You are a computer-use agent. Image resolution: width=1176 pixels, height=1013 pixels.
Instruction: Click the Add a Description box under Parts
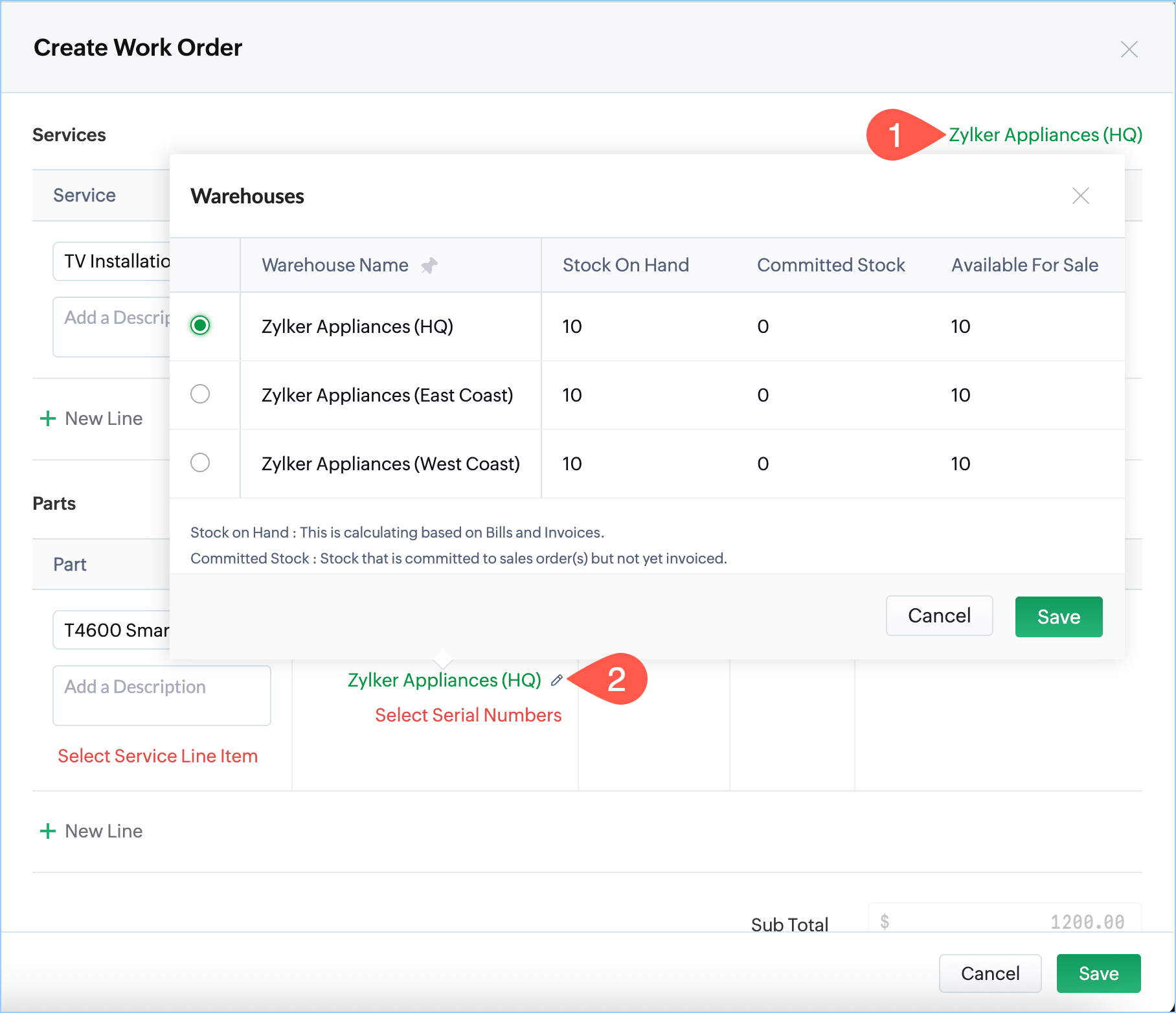click(162, 696)
